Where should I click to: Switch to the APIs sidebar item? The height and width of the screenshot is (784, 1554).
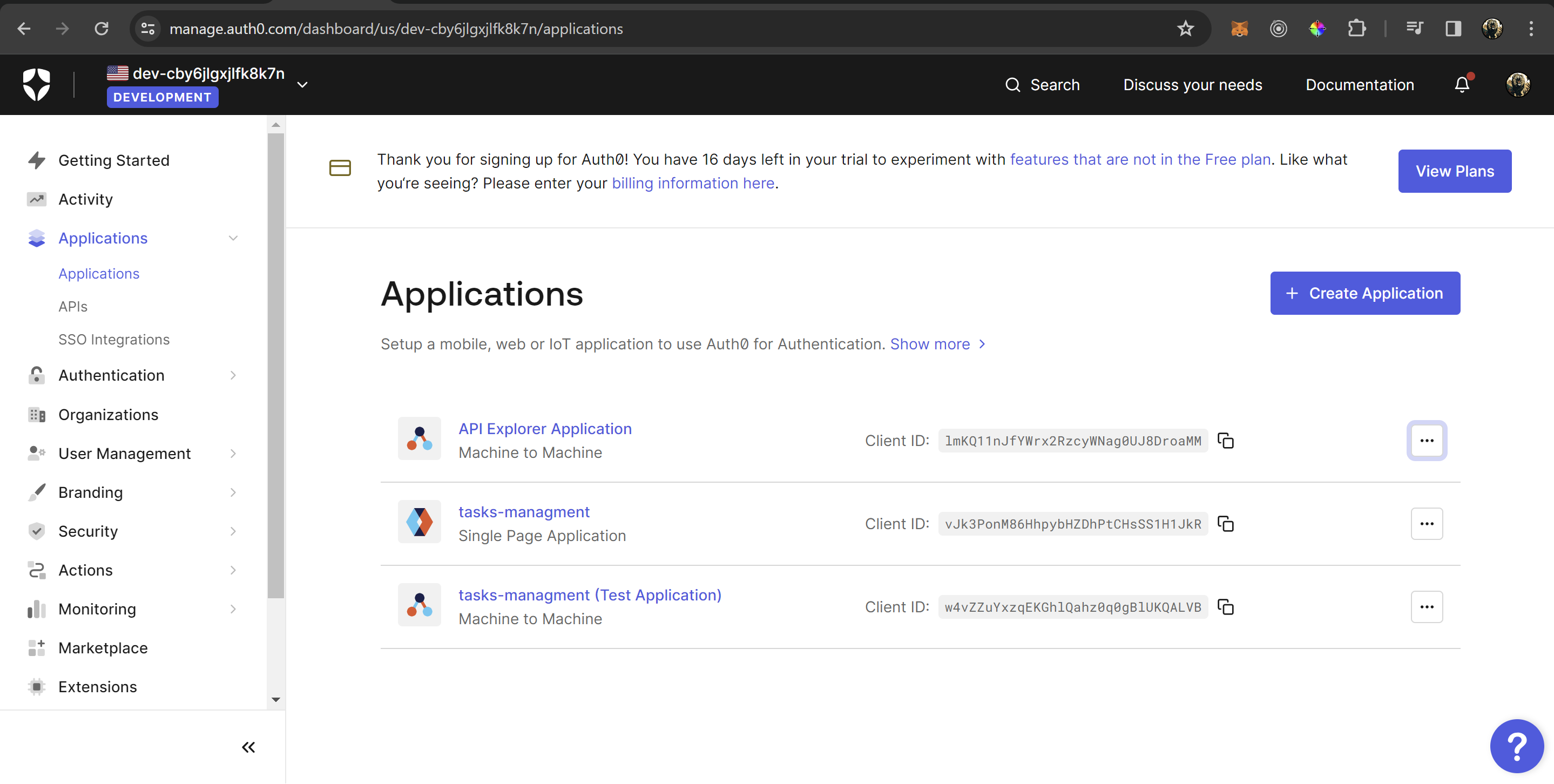(72, 306)
